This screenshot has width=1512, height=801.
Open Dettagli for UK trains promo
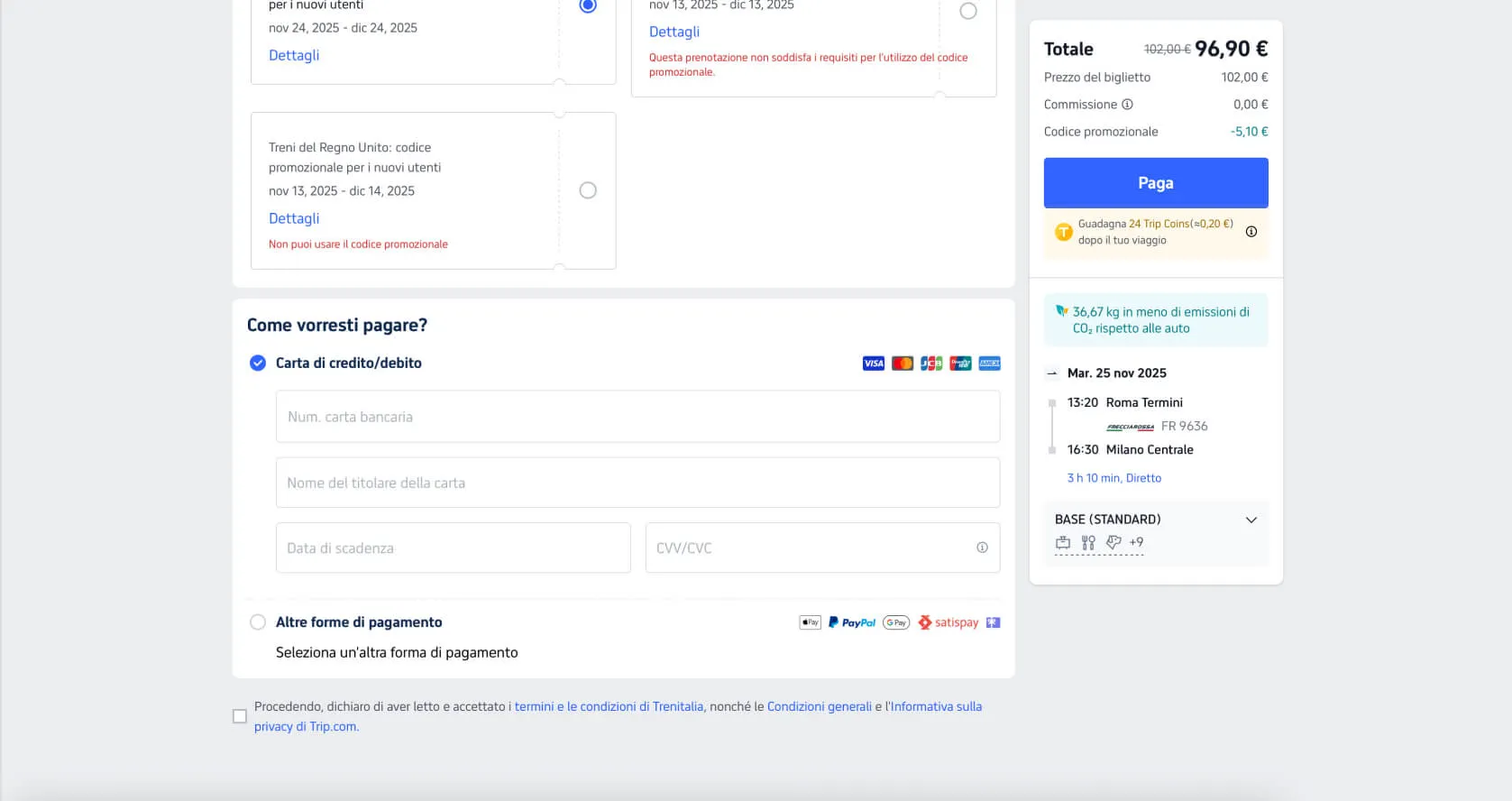pyautogui.click(x=294, y=218)
